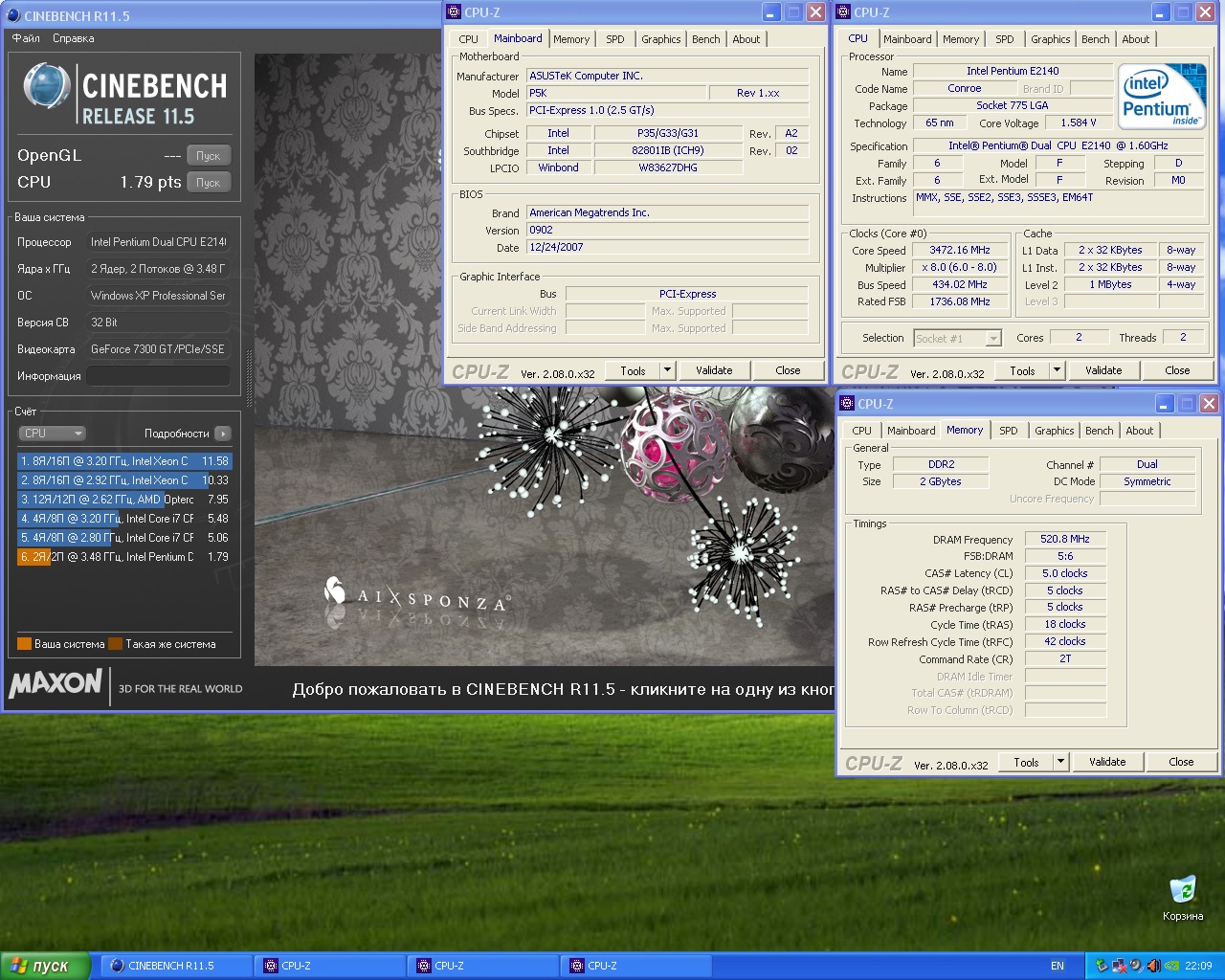Switch to CINEBENCH R11.5 taskbar button

177,966
